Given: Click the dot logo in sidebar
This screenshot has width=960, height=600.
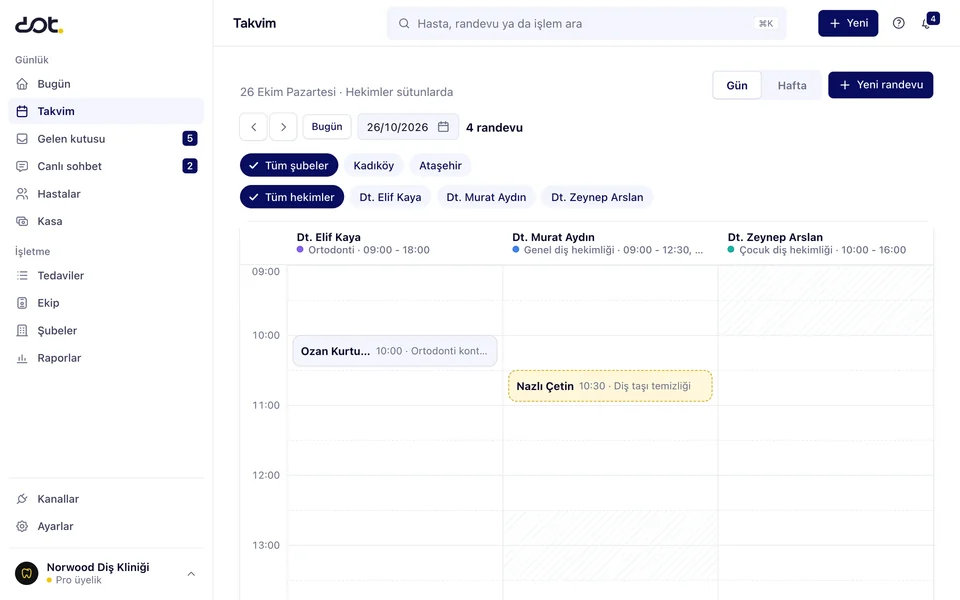Looking at the screenshot, I should (x=39, y=24).
